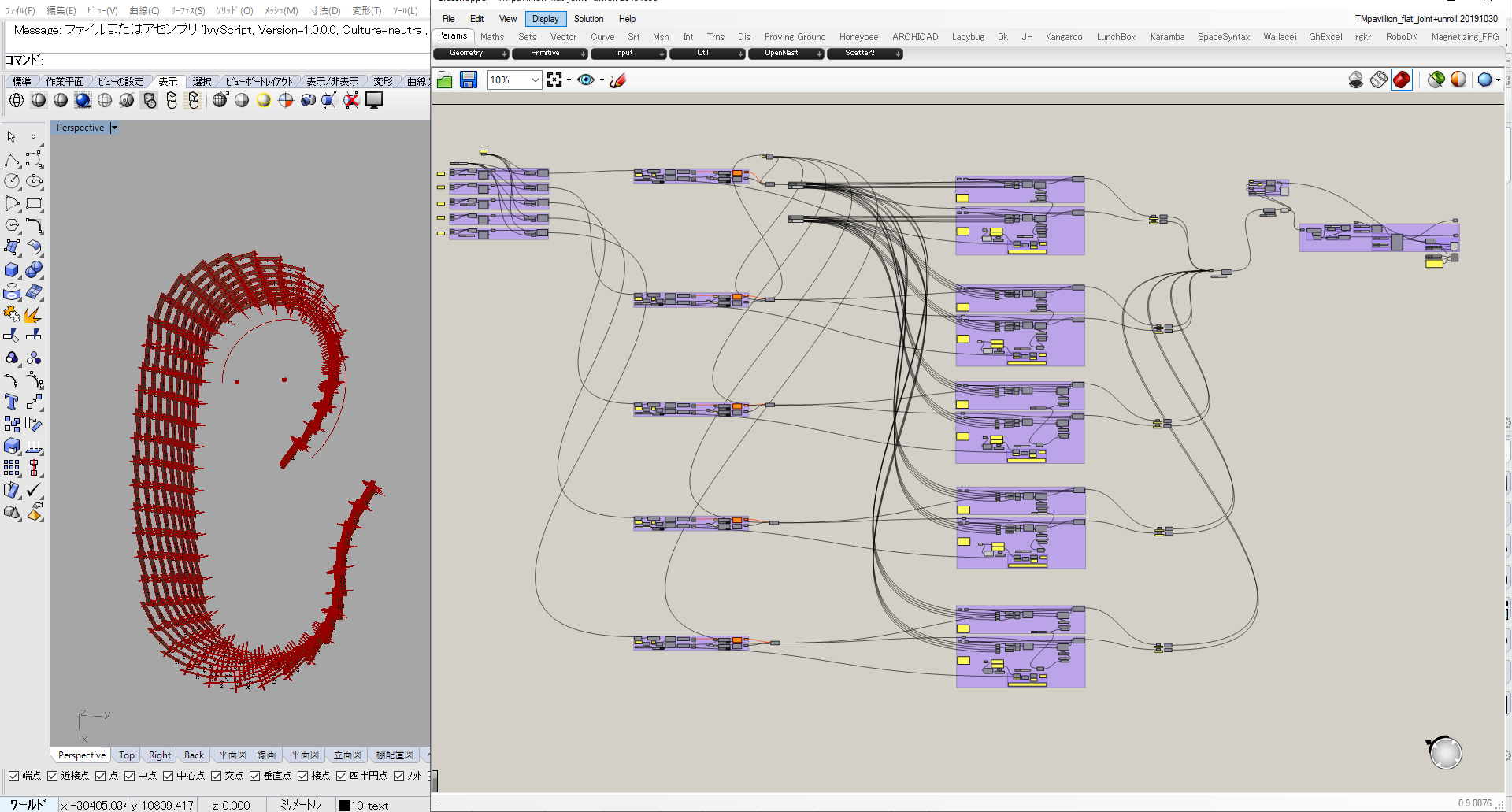Switch to the Karamba component tab
This screenshot has height=812, width=1512.
1167,37
